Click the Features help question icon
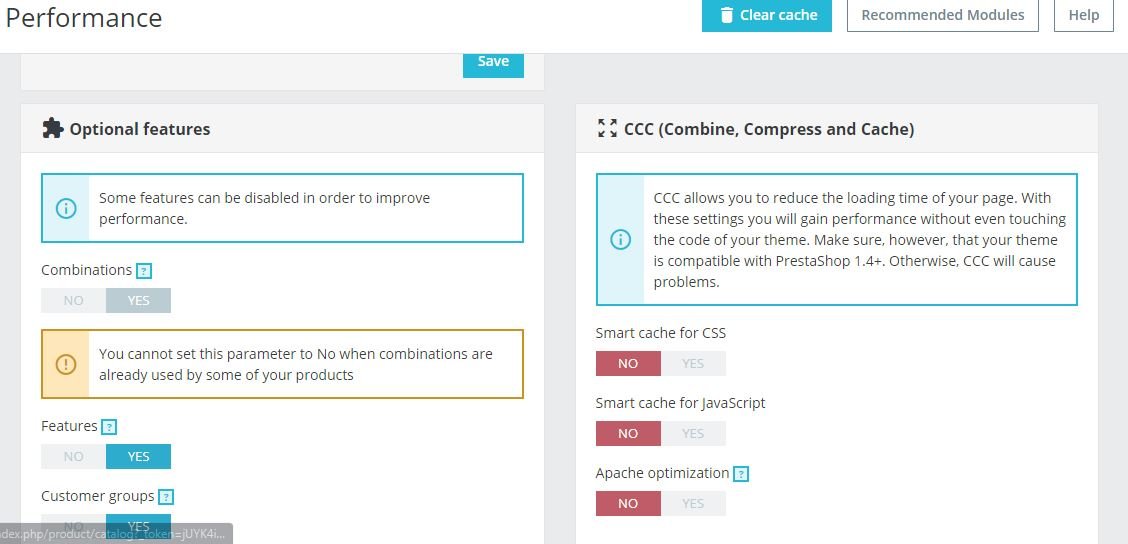Screen dimensions: 1128x544 109,427
